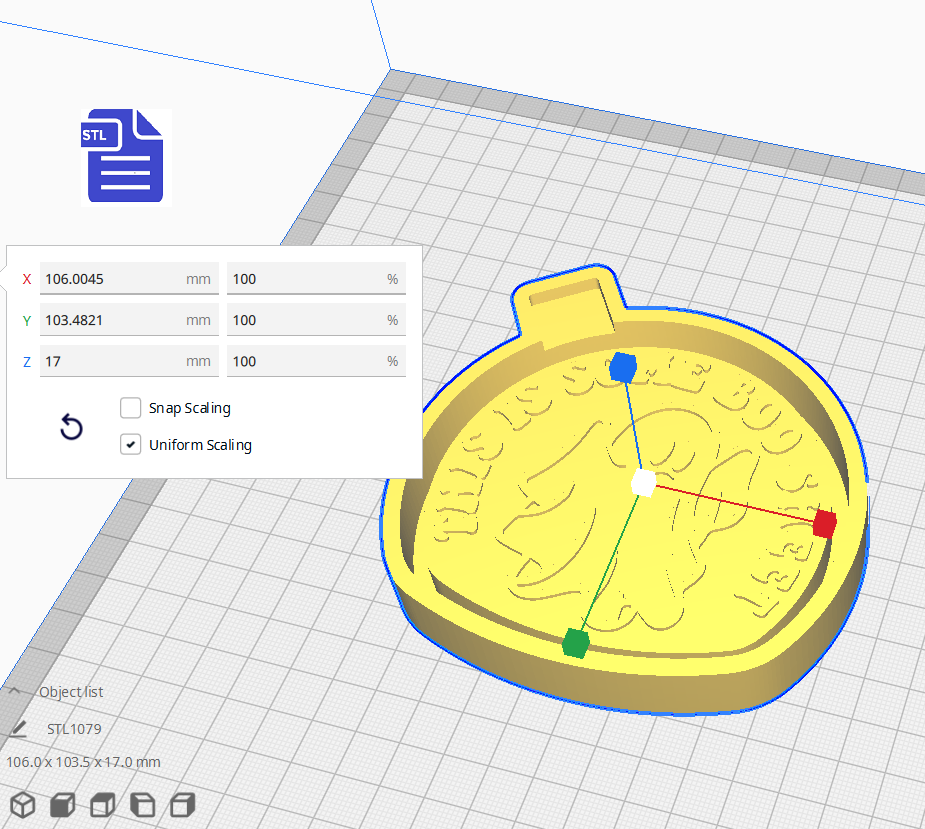Select the right side view icon
The image size is (925, 829).
[x=182, y=805]
